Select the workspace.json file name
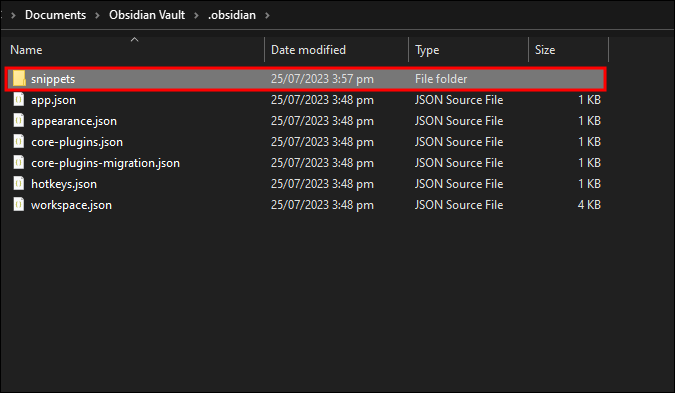The height and width of the screenshot is (393, 675). click(71, 205)
